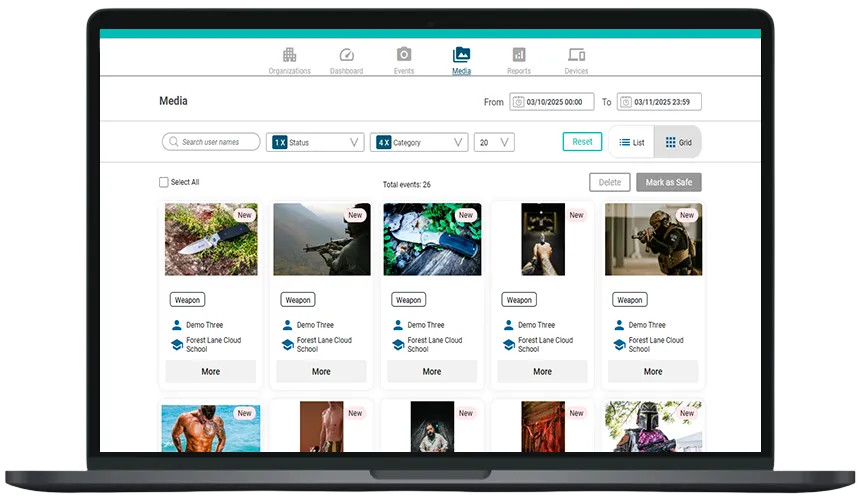The height and width of the screenshot is (501, 860).
Task: Click More on the pocket knife card
Action: [211, 371]
